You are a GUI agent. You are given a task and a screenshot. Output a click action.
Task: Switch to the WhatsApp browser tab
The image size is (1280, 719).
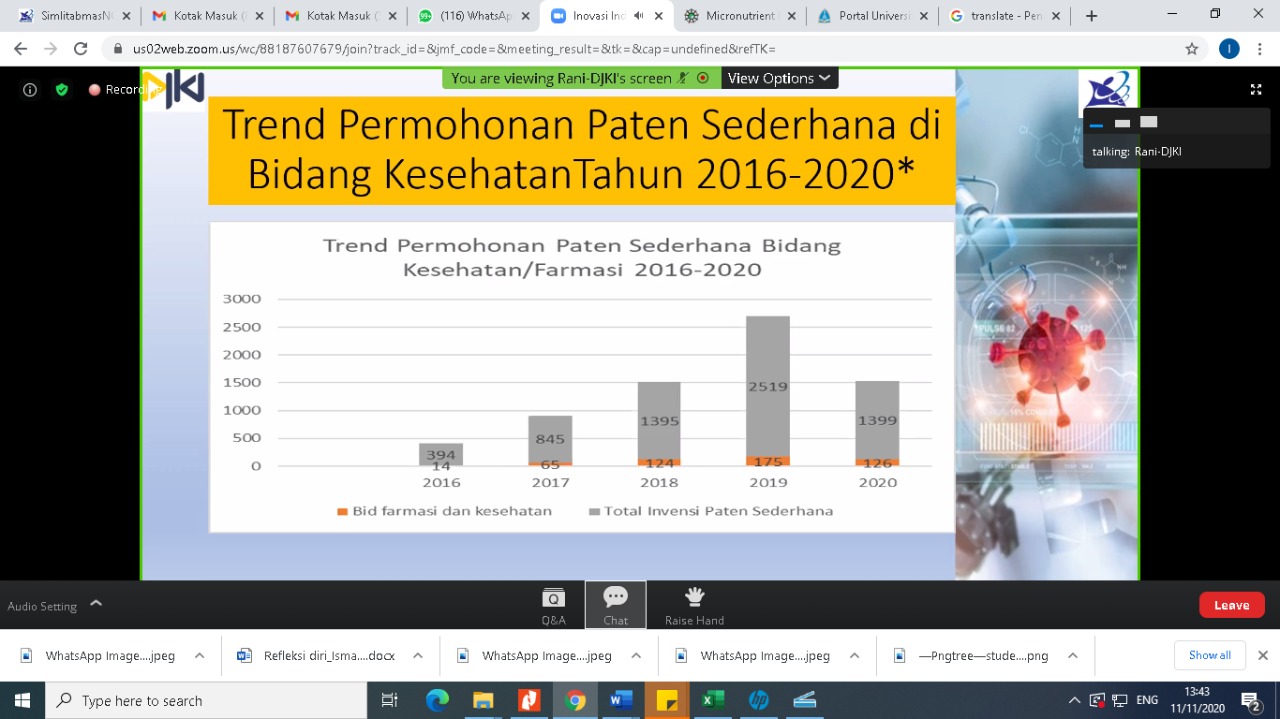(466, 16)
